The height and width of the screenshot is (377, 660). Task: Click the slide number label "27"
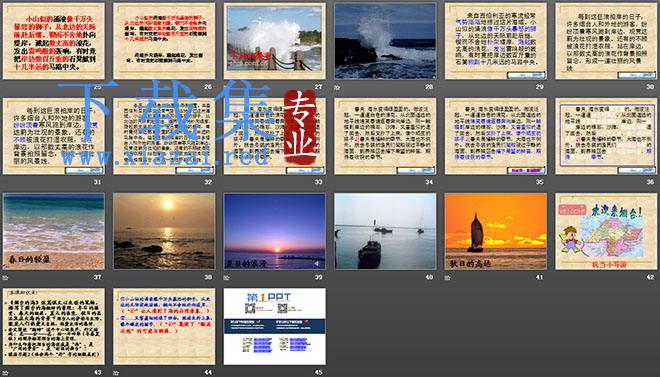coord(319,87)
